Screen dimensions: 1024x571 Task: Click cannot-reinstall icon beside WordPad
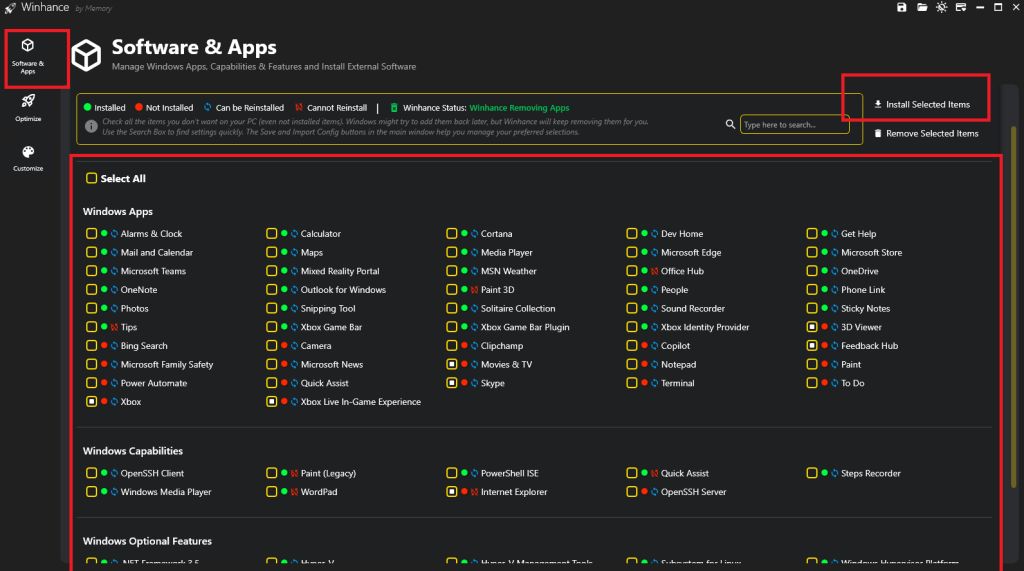coord(295,492)
